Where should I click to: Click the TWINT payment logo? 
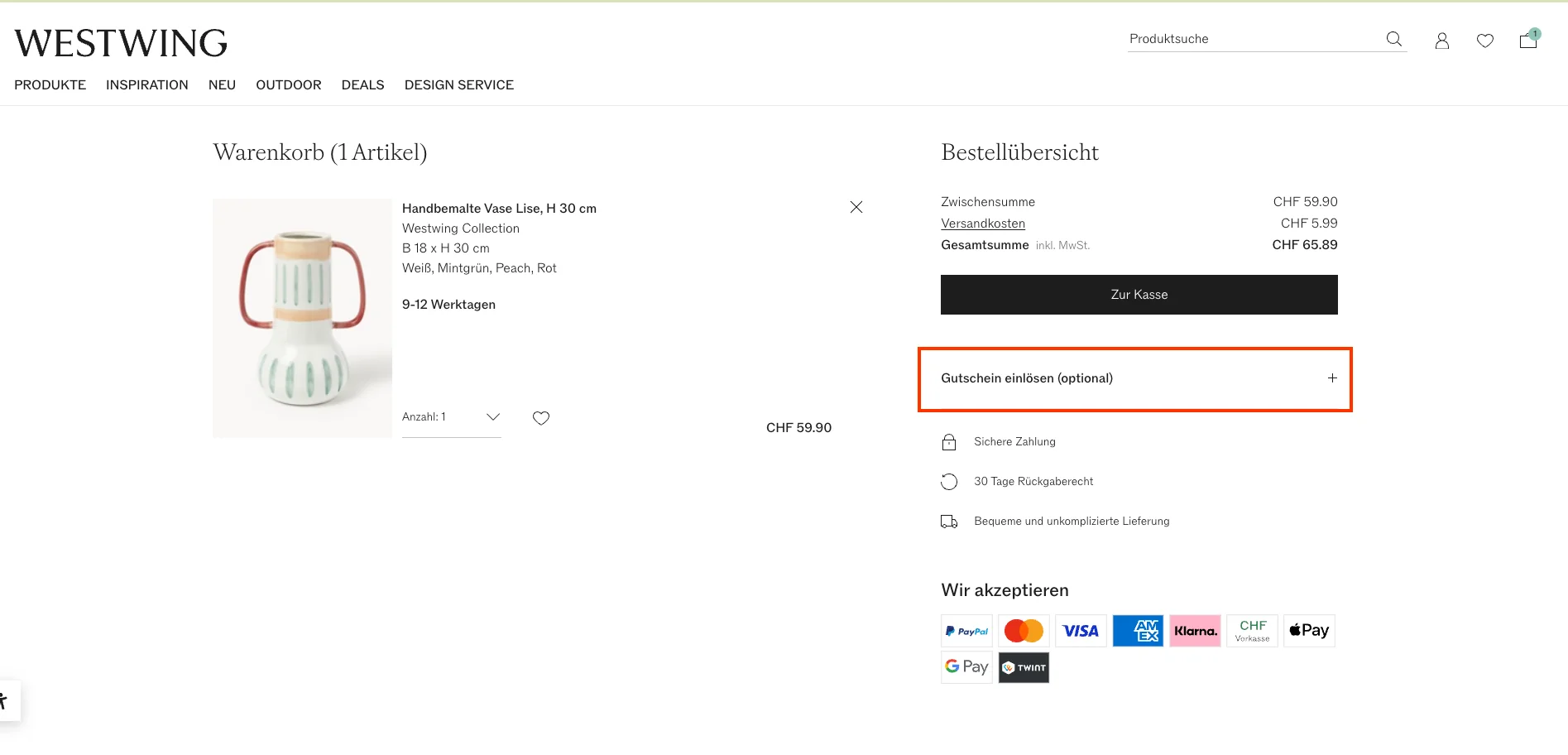coord(1024,667)
